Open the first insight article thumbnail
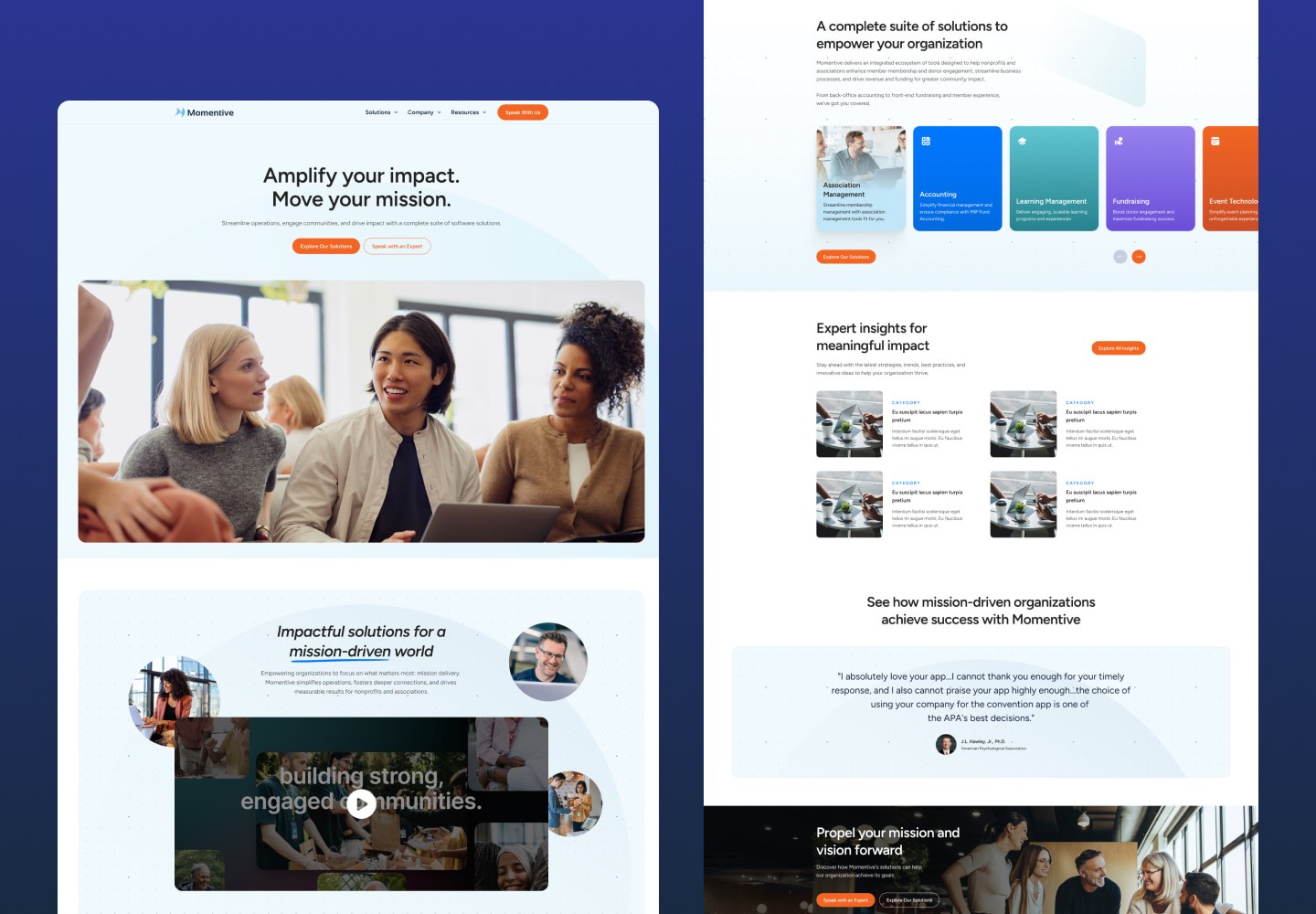 [849, 423]
